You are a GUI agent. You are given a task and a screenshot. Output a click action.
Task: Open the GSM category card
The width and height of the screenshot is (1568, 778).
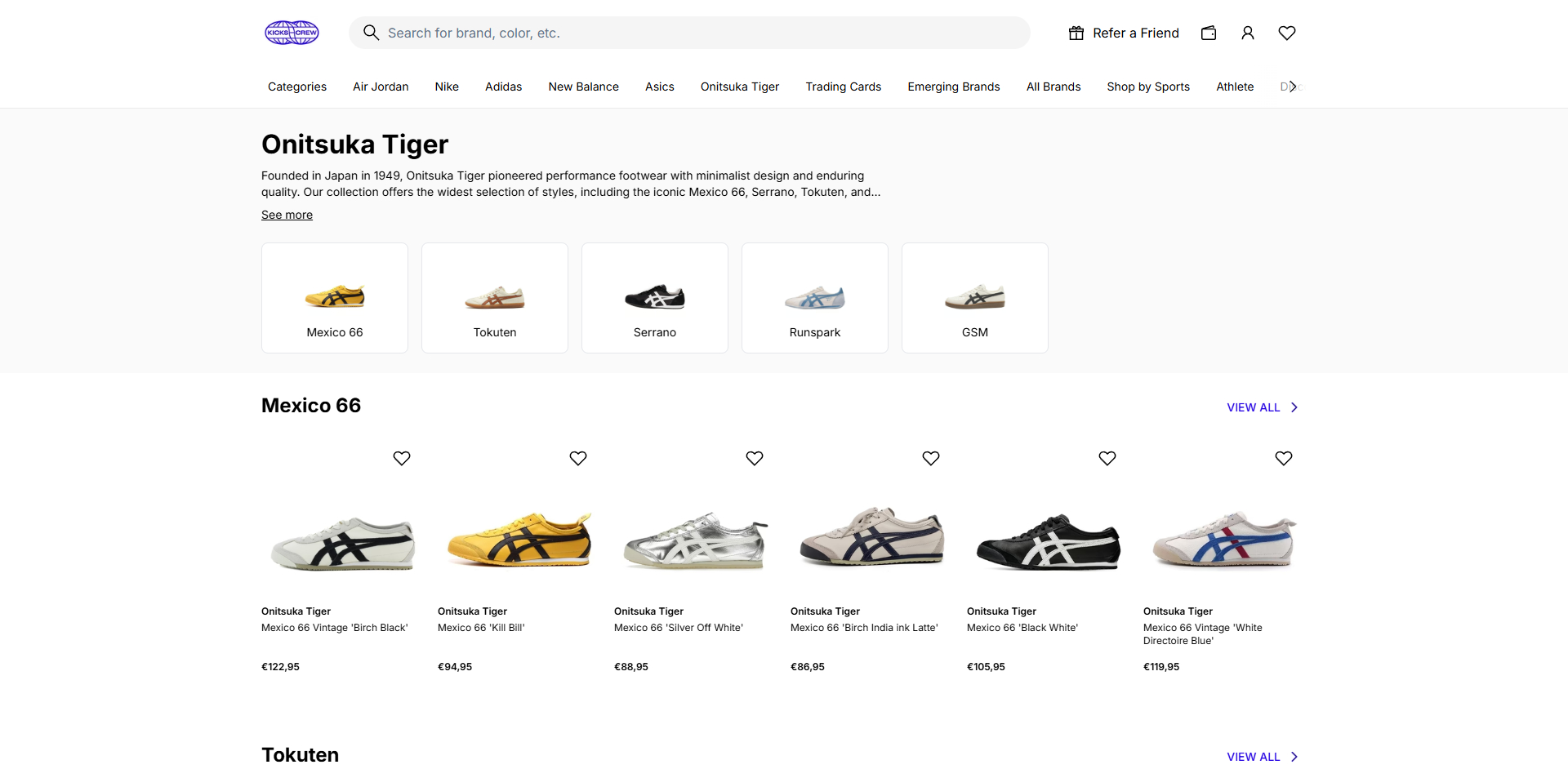click(x=974, y=297)
